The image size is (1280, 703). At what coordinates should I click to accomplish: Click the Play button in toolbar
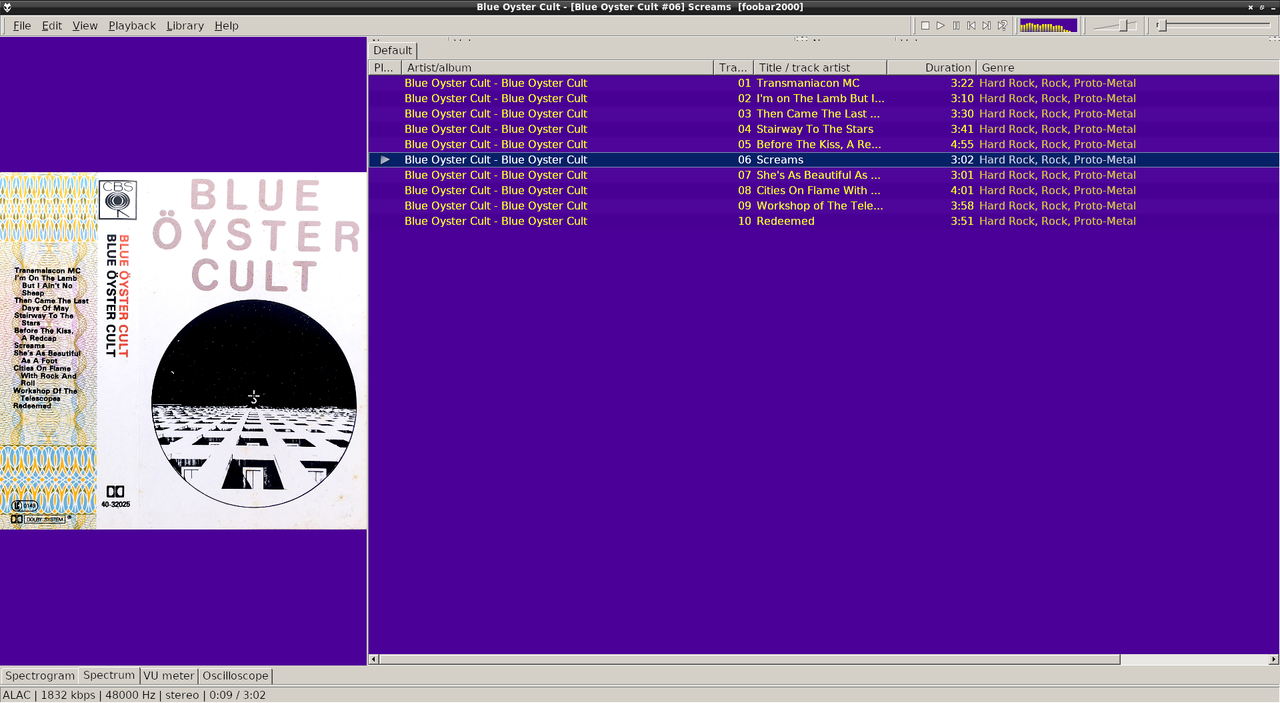point(941,25)
